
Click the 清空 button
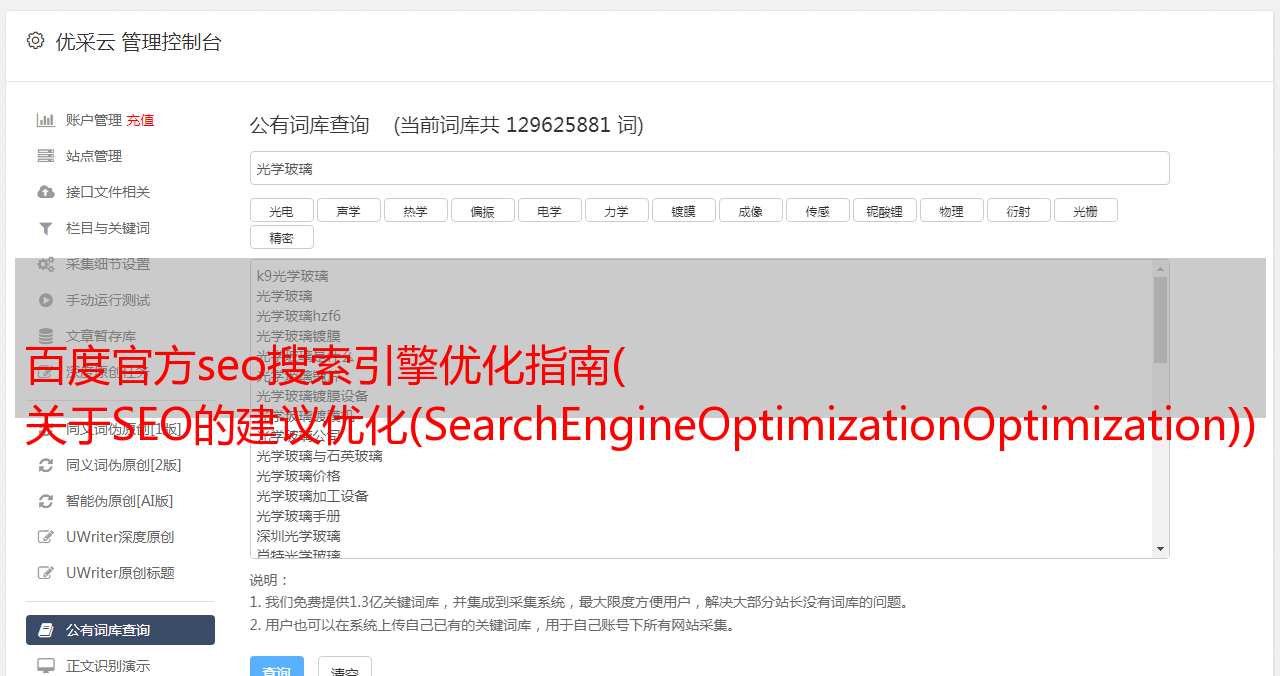(345, 668)
